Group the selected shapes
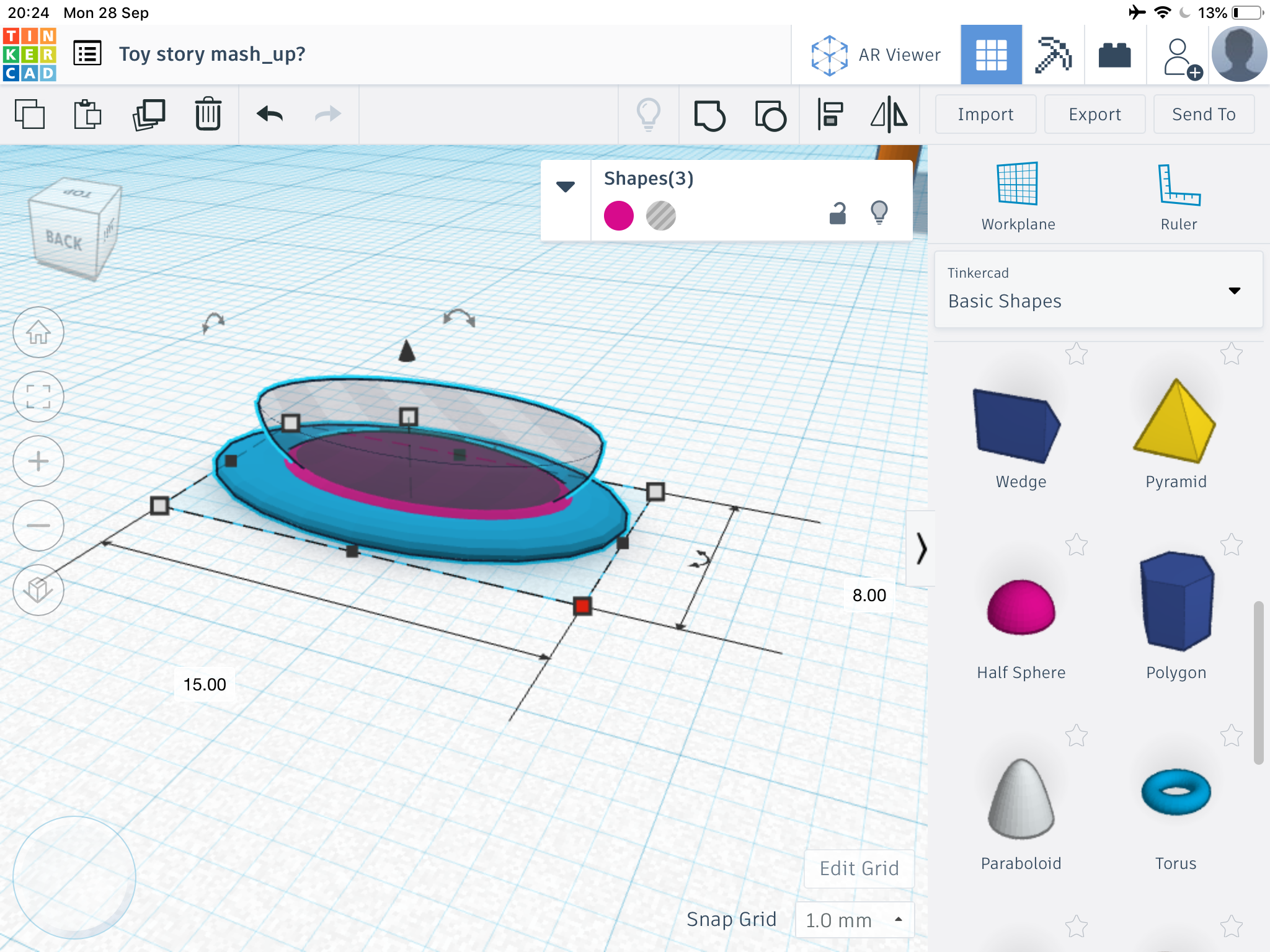 pos(709,115)
